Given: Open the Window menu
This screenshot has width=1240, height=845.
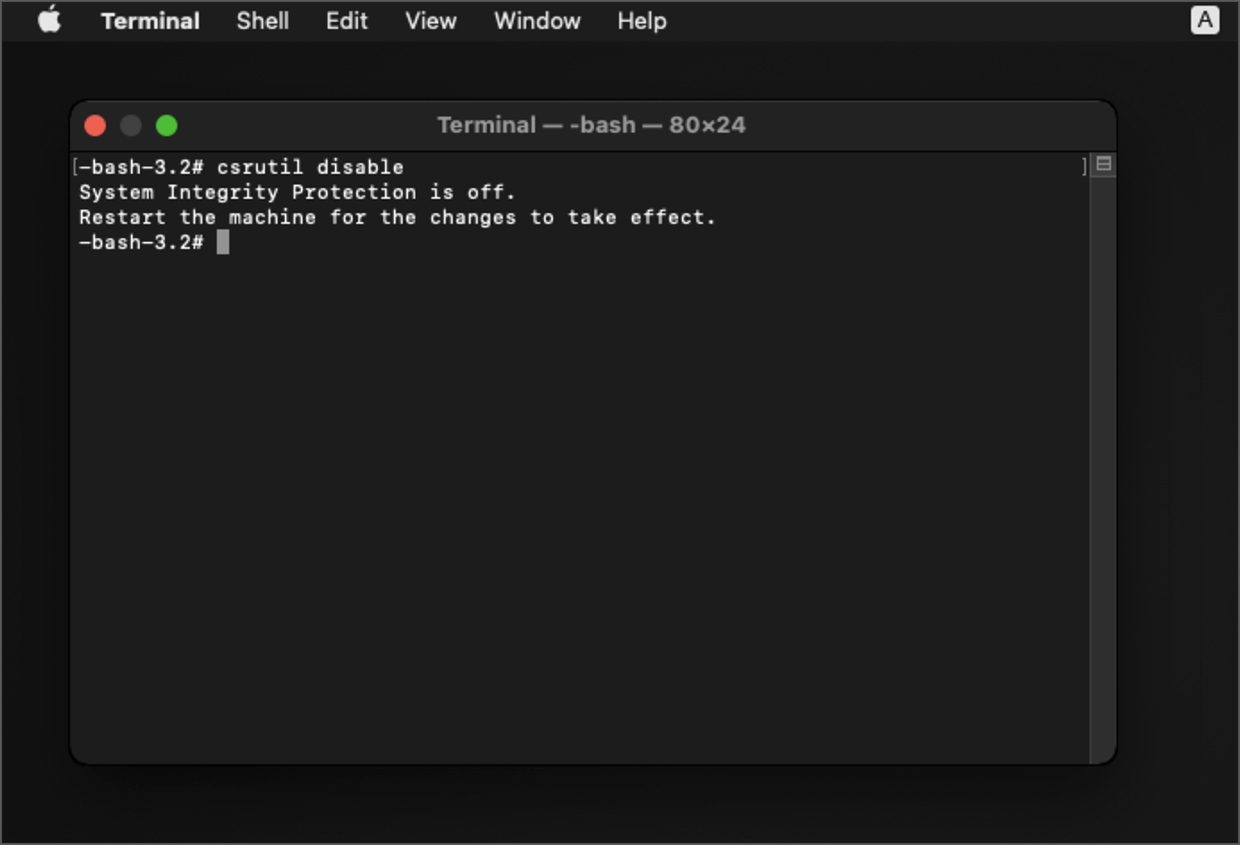Looking at the screenshot, I should click(x=537, y=20).
